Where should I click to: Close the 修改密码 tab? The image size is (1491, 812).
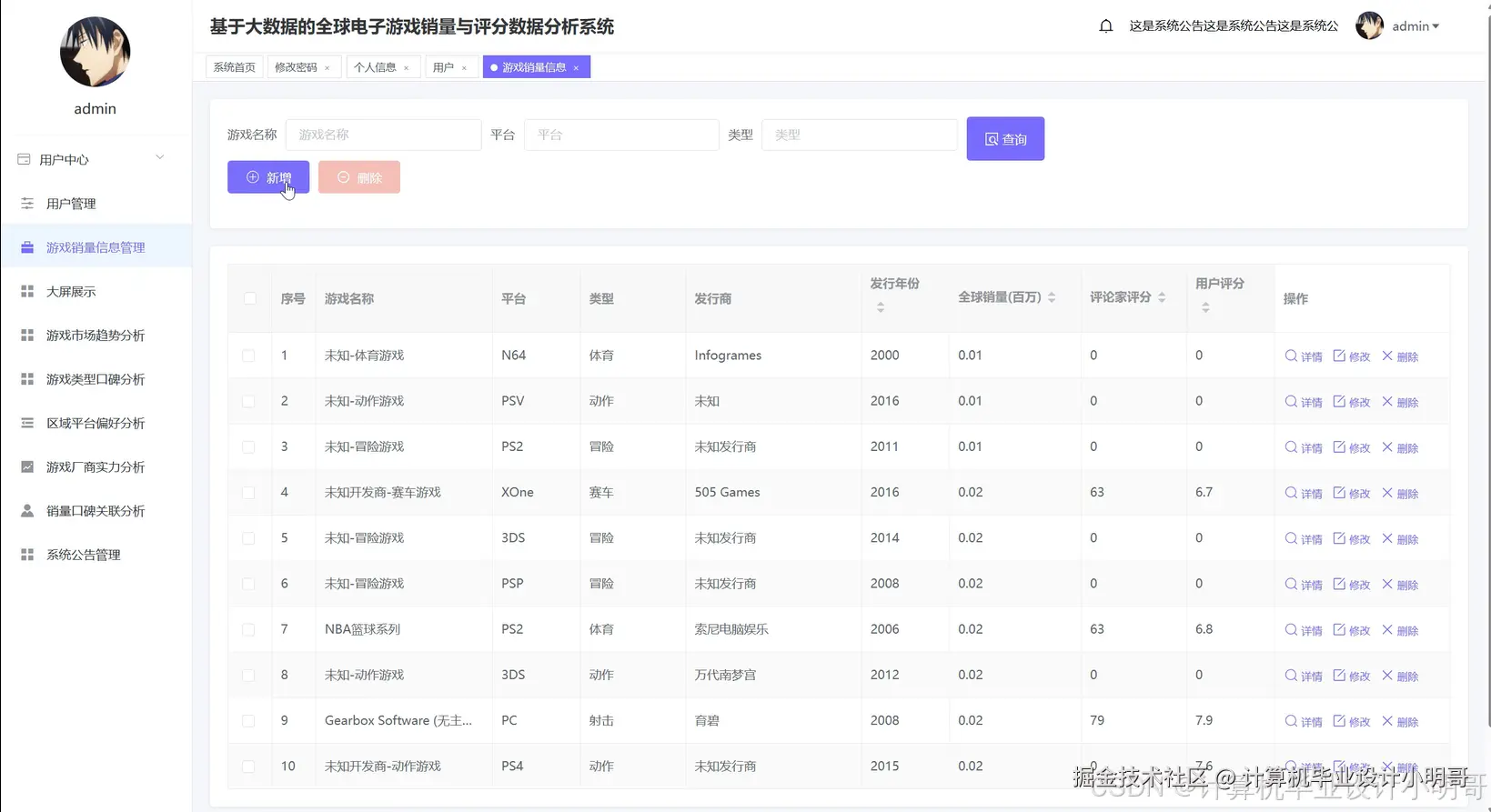coord(327,68)
